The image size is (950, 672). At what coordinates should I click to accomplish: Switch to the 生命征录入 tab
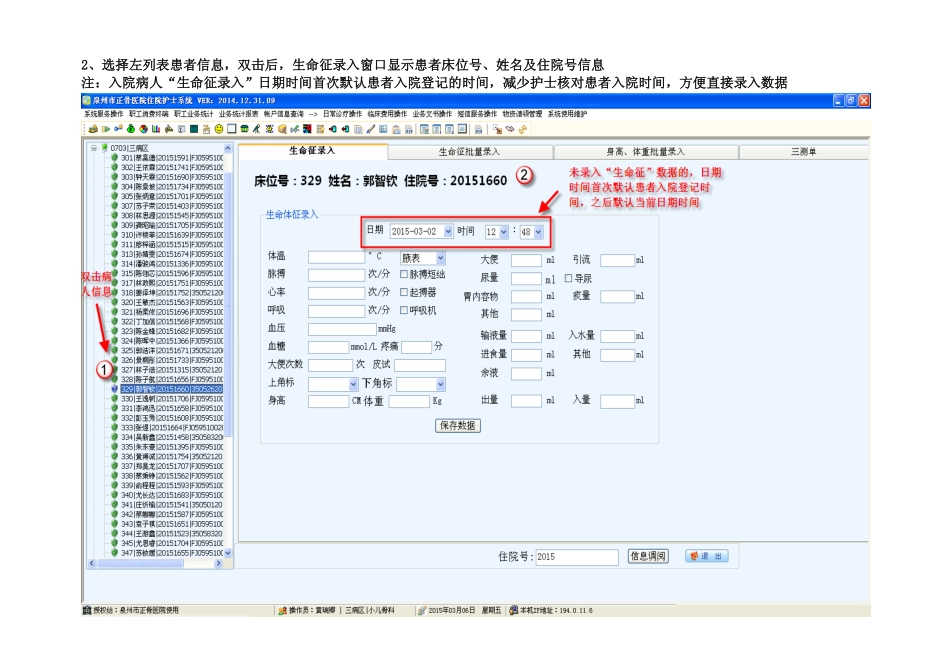point(312,150)
